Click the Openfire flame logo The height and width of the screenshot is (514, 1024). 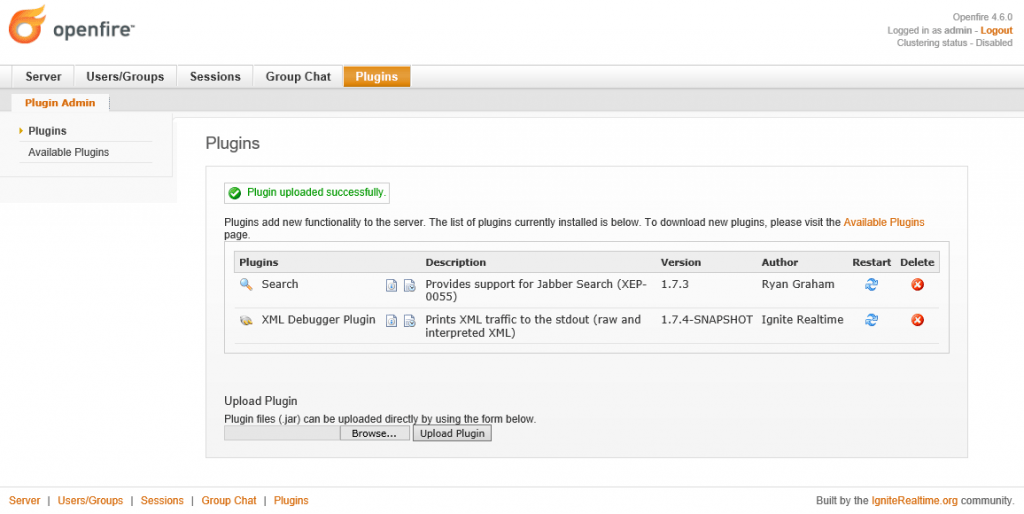point(27,24)
